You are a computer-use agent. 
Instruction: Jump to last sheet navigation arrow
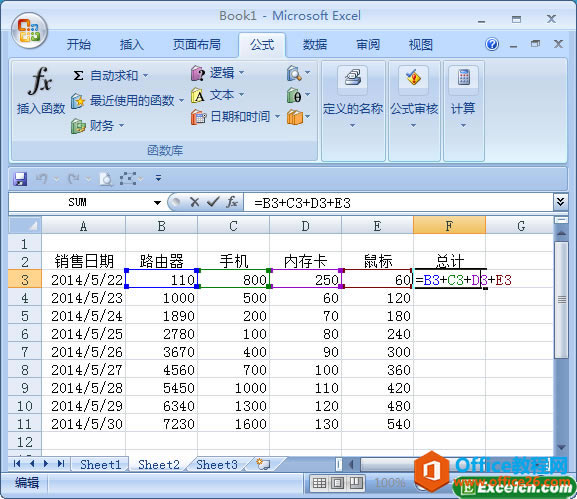pyautogui.click(x=61, y=464)
